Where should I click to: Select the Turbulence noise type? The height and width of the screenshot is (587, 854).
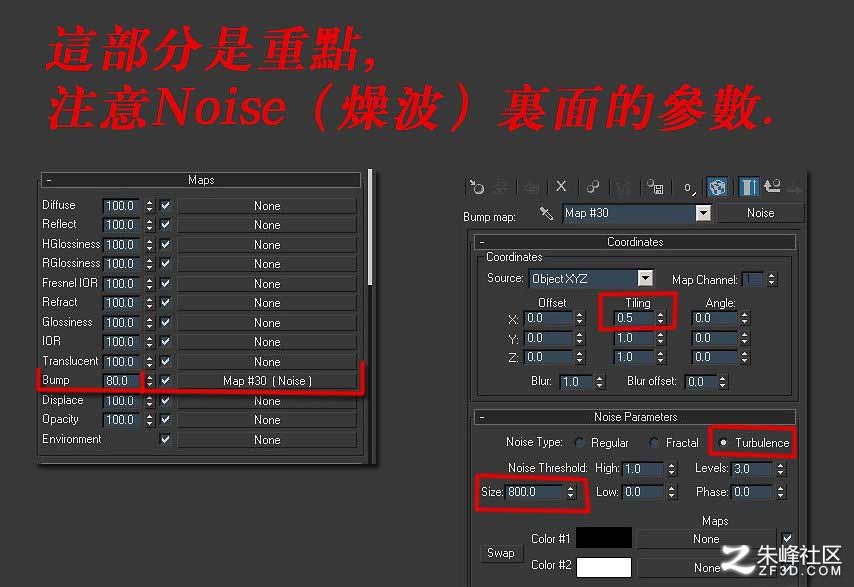click(723, 443)
